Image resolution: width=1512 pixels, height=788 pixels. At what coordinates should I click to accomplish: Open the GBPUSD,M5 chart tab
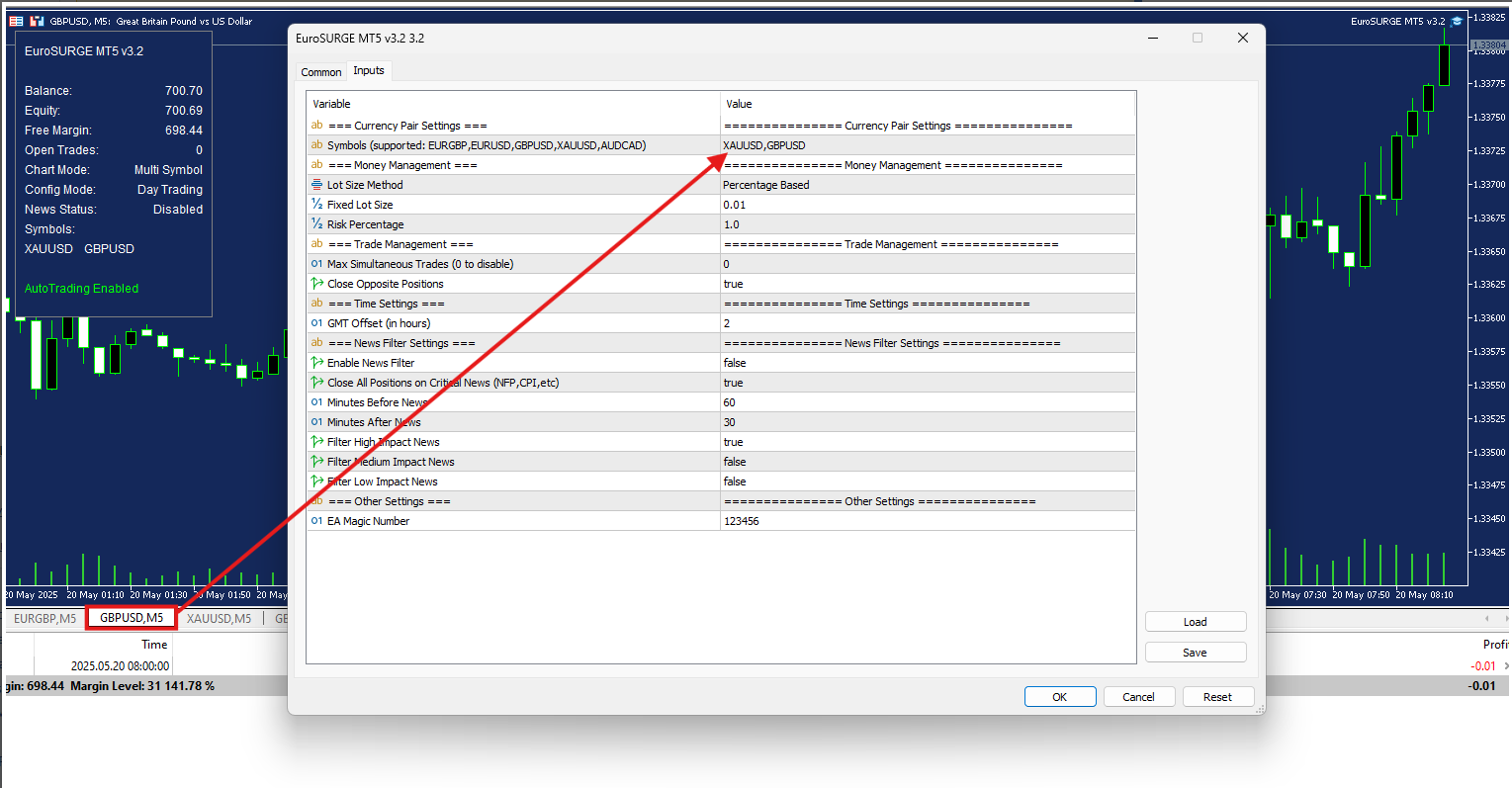pyautogui.click(x=132, y=618)
